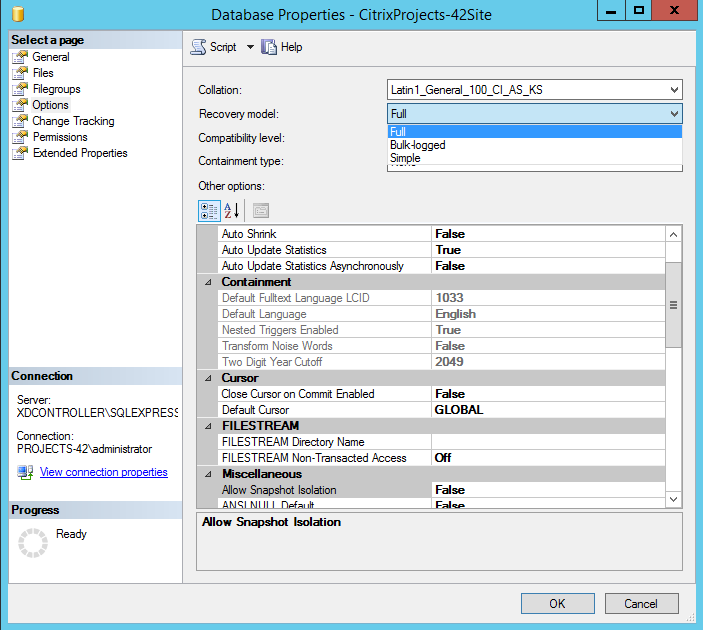This screenshot has height=630, width=703.
Task: Click the Filegroups page icon
Action: point(20,89)
